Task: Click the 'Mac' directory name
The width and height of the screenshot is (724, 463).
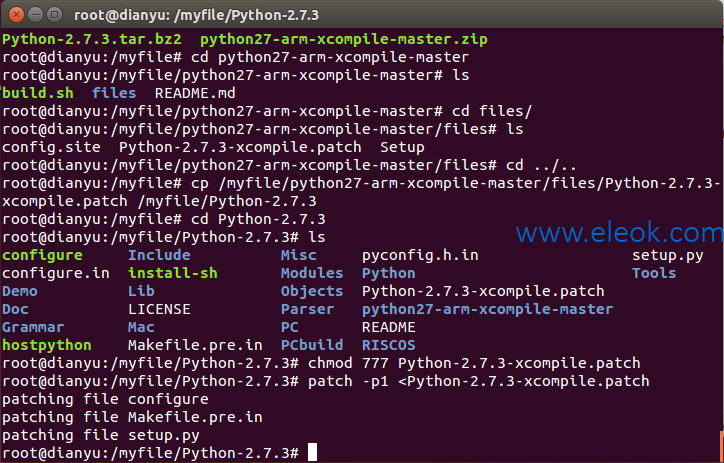Action: pos(141,327)
